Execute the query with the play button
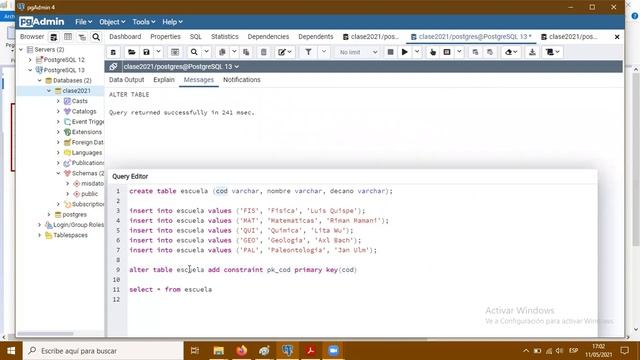Image resolution: width=640 pixels, height=360 pixels. click(x=404, y=52)
